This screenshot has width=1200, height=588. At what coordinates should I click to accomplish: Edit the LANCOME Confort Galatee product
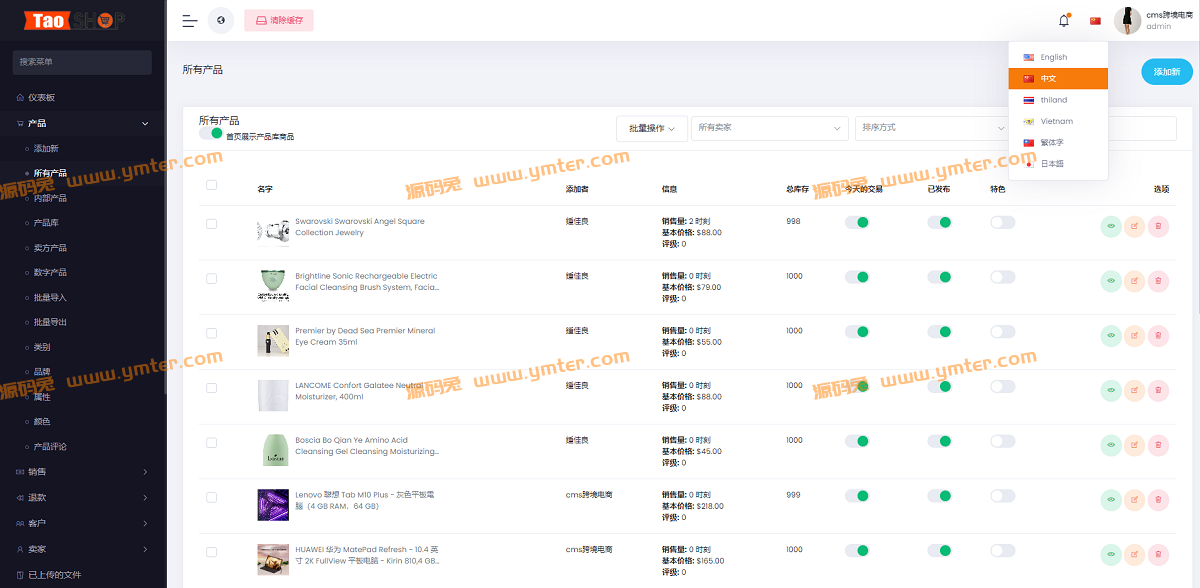click(1135, 391)
